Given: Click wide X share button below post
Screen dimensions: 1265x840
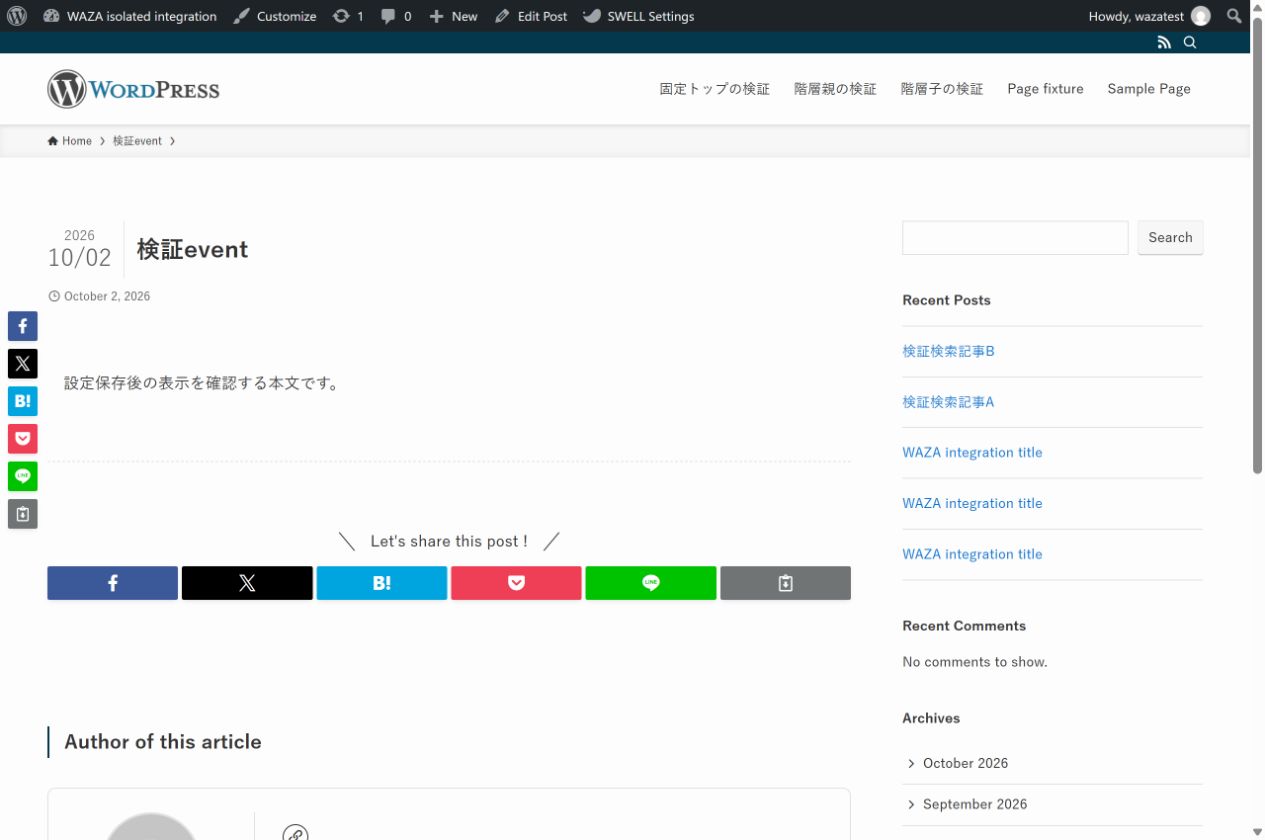Looking at the screenshot, I should (247, 583).
